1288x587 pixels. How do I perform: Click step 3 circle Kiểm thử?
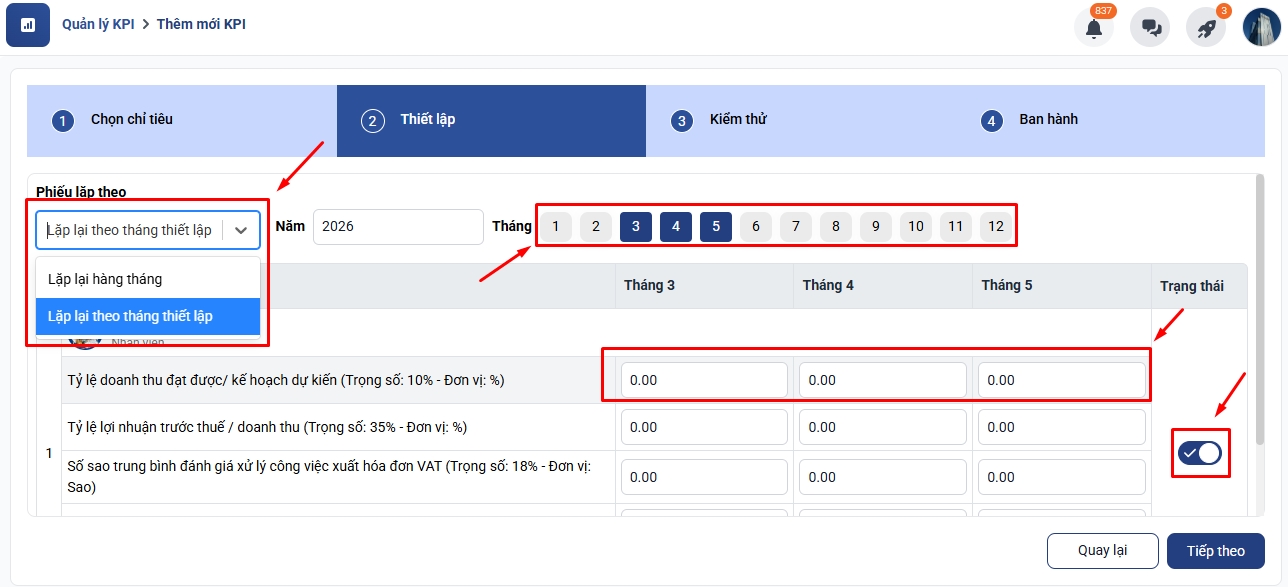tap(682, 121)
